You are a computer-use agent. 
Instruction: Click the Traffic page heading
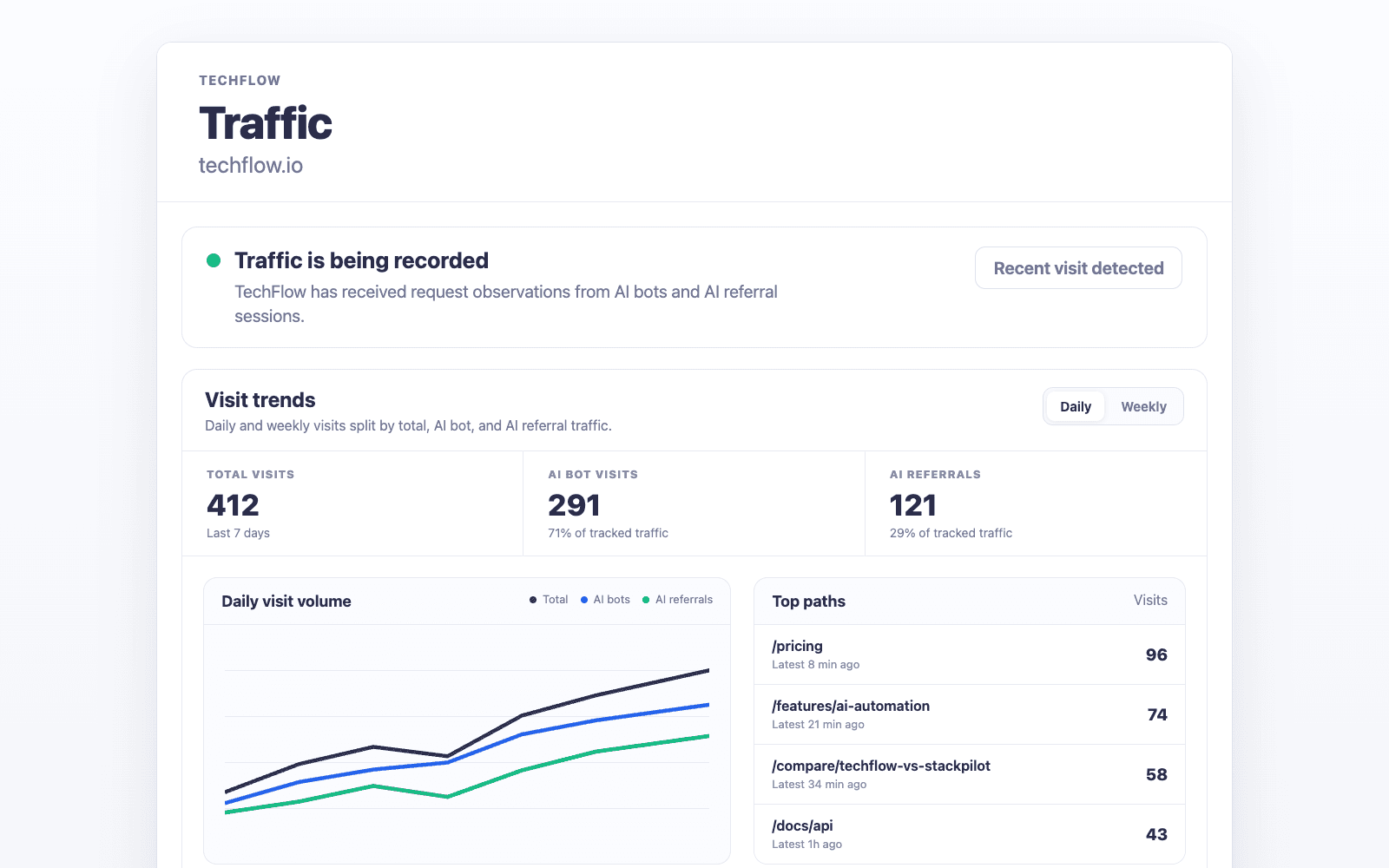266,123
